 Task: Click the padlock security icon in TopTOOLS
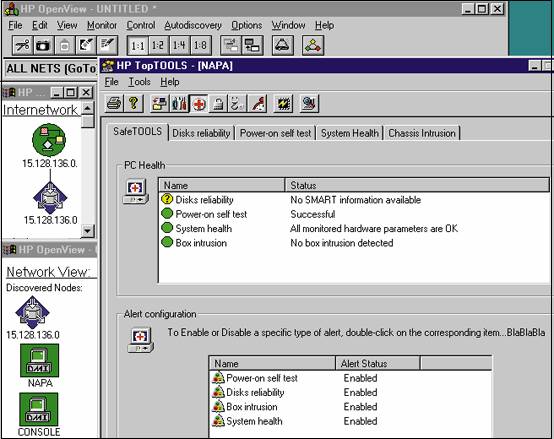point(218,104)
